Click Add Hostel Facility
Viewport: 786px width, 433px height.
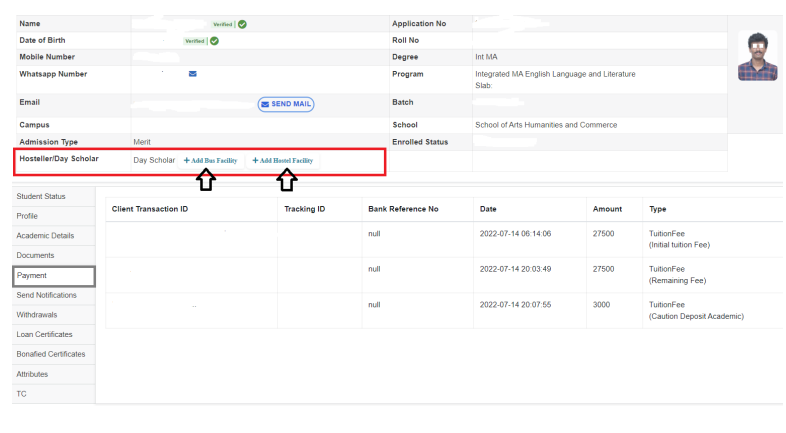283,160
